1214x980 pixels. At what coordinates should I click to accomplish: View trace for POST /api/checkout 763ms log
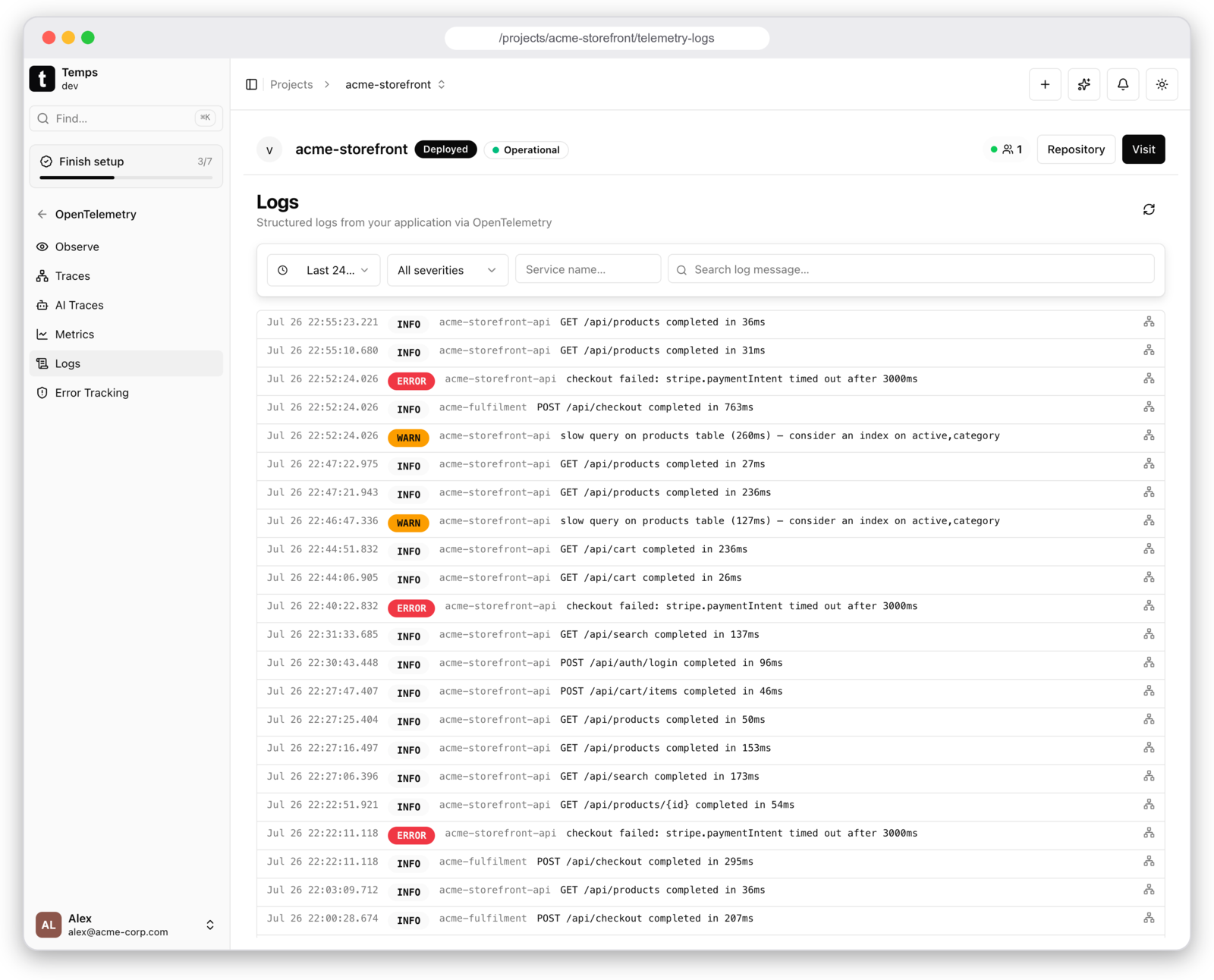click(1149, 407)
